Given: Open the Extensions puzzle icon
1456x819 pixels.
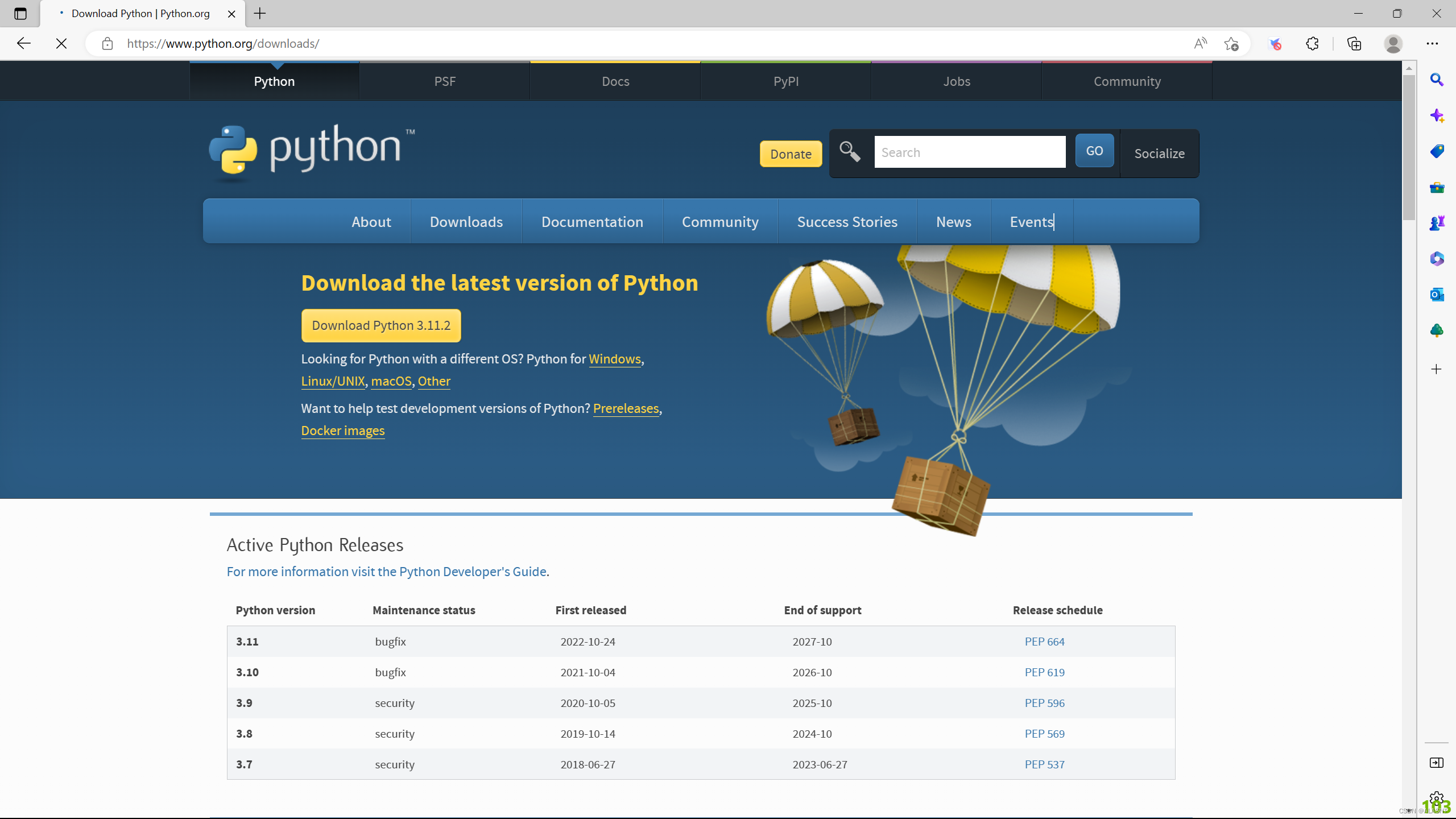Looking at the screenshot, I should [x=1312, y=44].
